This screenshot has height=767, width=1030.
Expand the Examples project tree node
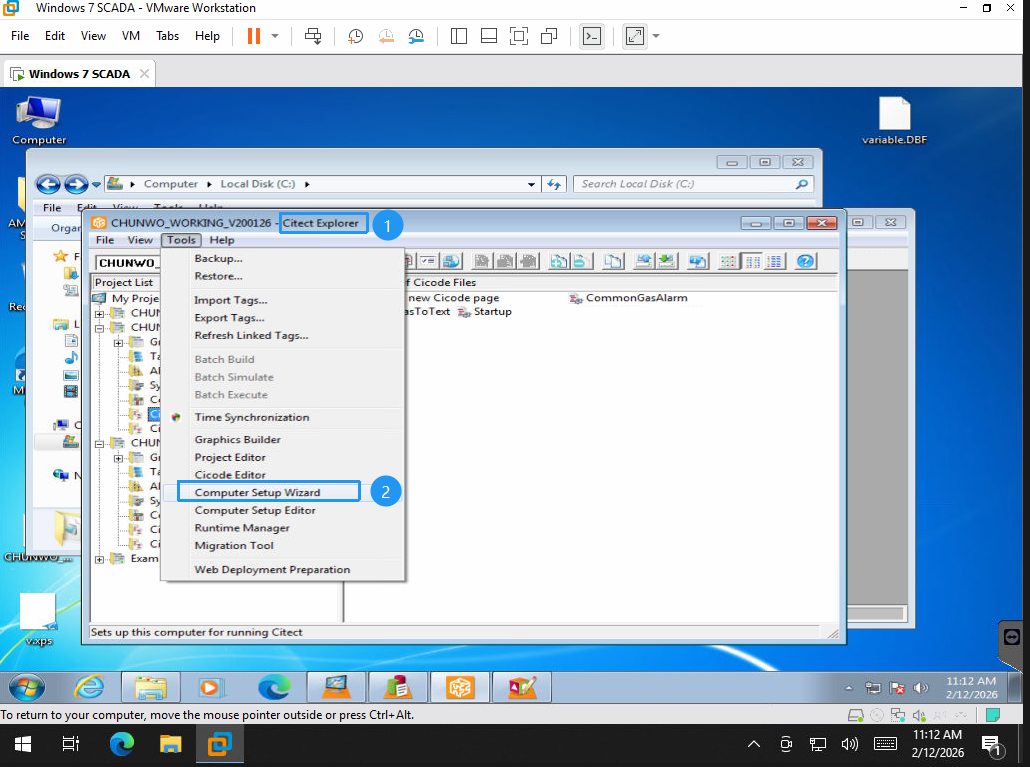coord(100,559)
